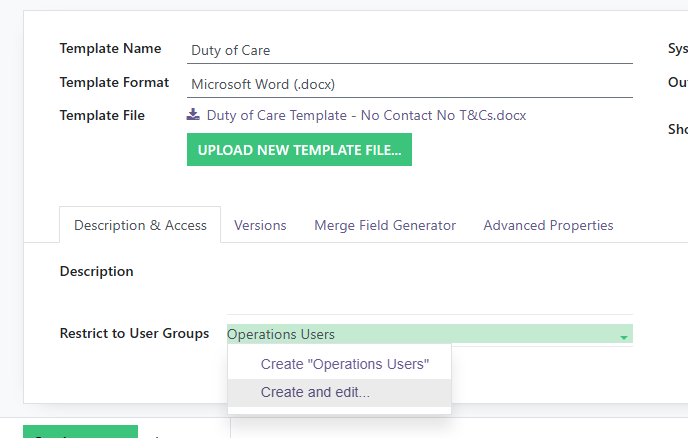The height and width of the screenshot is (438, 688).
Task: Click the Description label
Action: point(96,271)
